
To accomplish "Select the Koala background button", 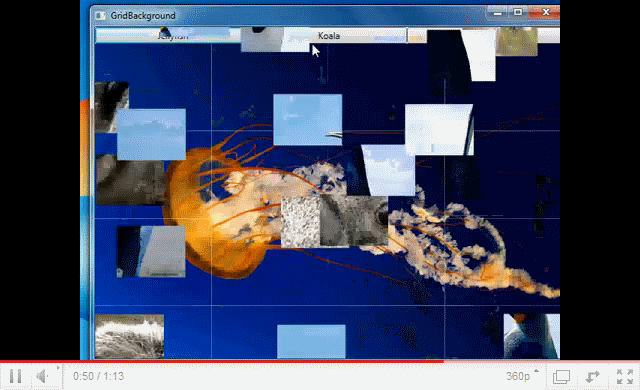I will tap(329, 35).
